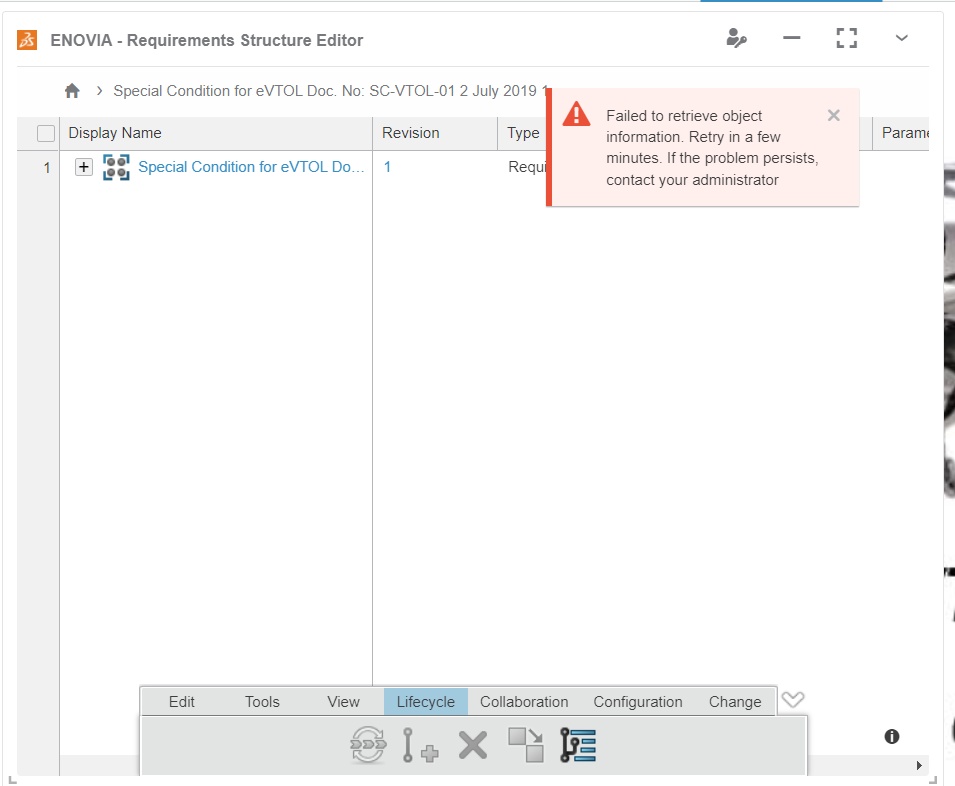Close the error notification

pyautogui.click(x=834, y=115)
